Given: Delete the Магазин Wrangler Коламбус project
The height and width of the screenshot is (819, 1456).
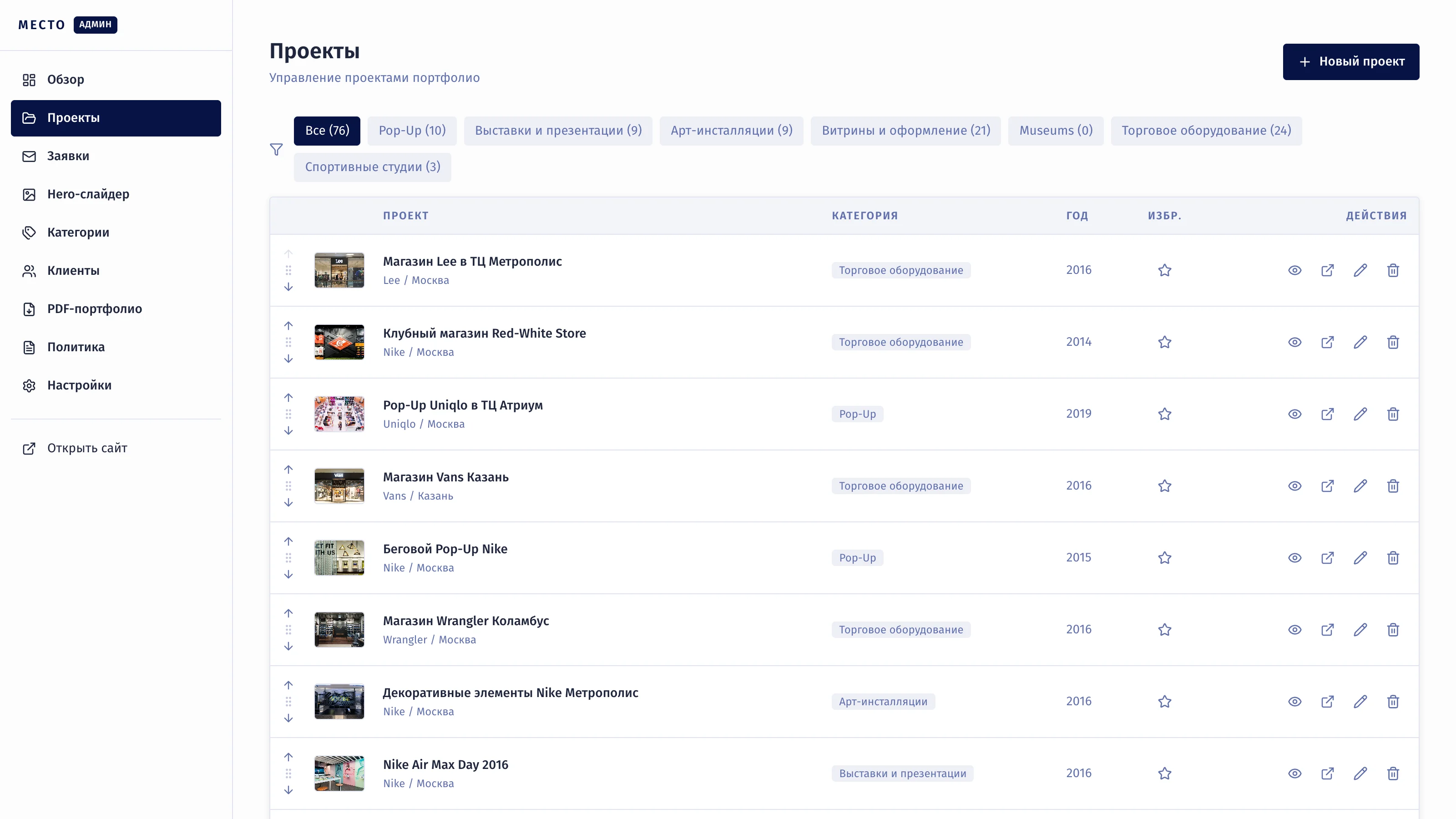Looking at the screenshot, I should point(1393,629).
